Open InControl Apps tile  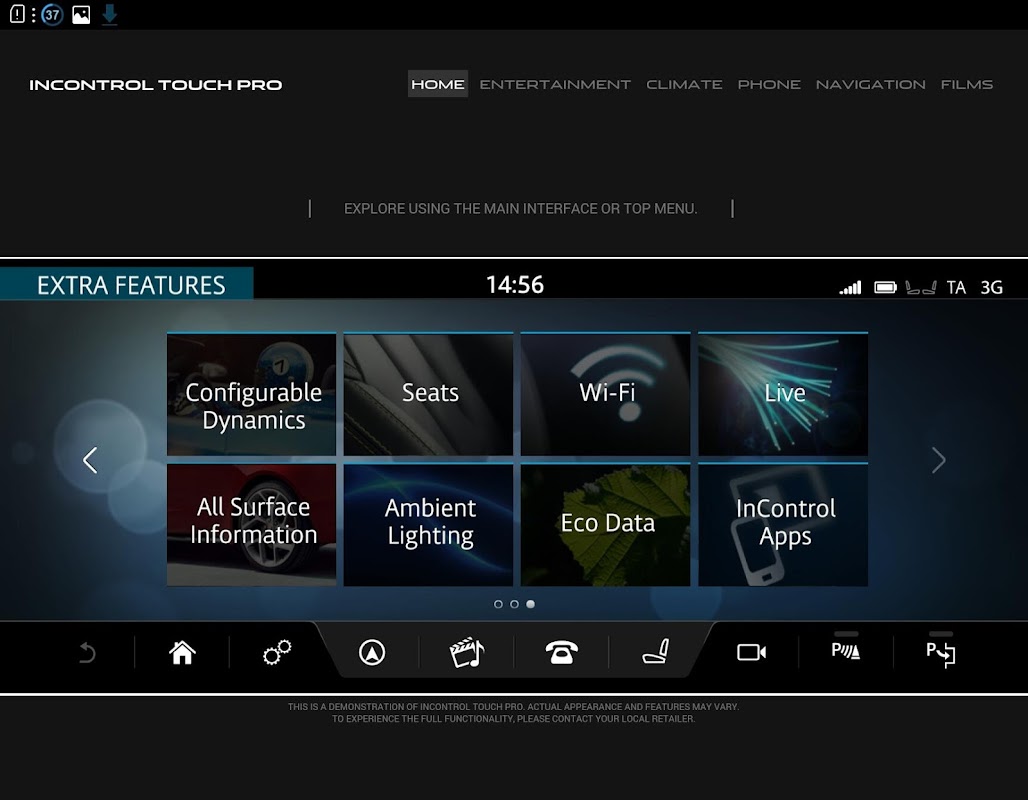tap(783, 525)
